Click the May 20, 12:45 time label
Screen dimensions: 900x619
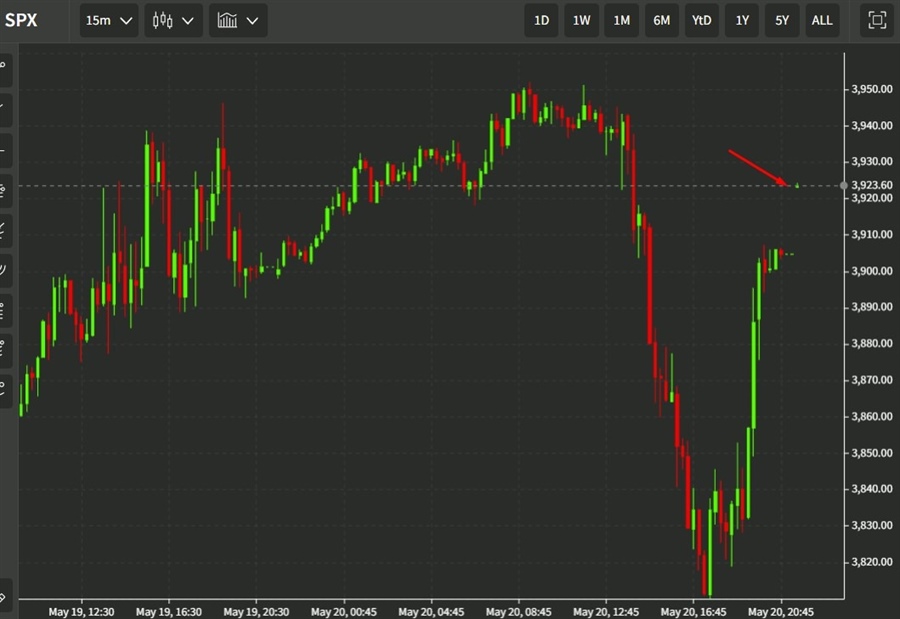[x=606, y=612]
